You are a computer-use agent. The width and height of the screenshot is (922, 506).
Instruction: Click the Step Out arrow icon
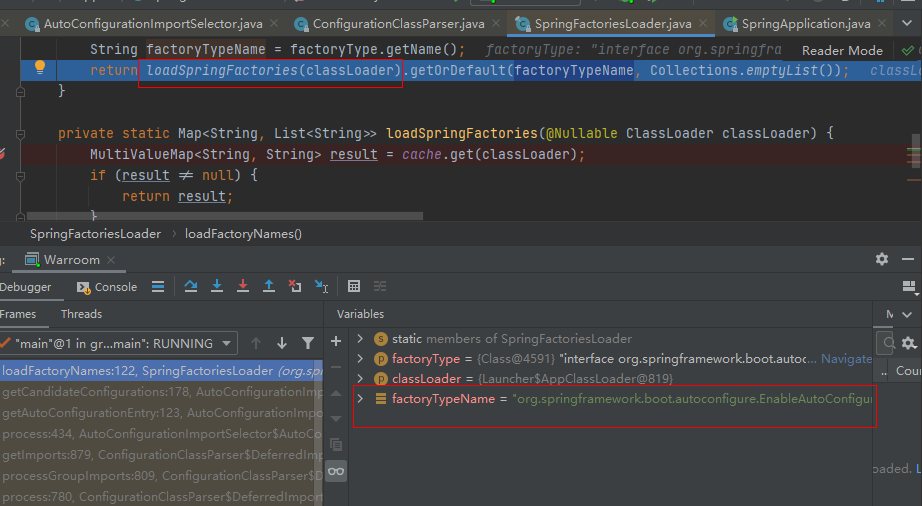point(269,286)
